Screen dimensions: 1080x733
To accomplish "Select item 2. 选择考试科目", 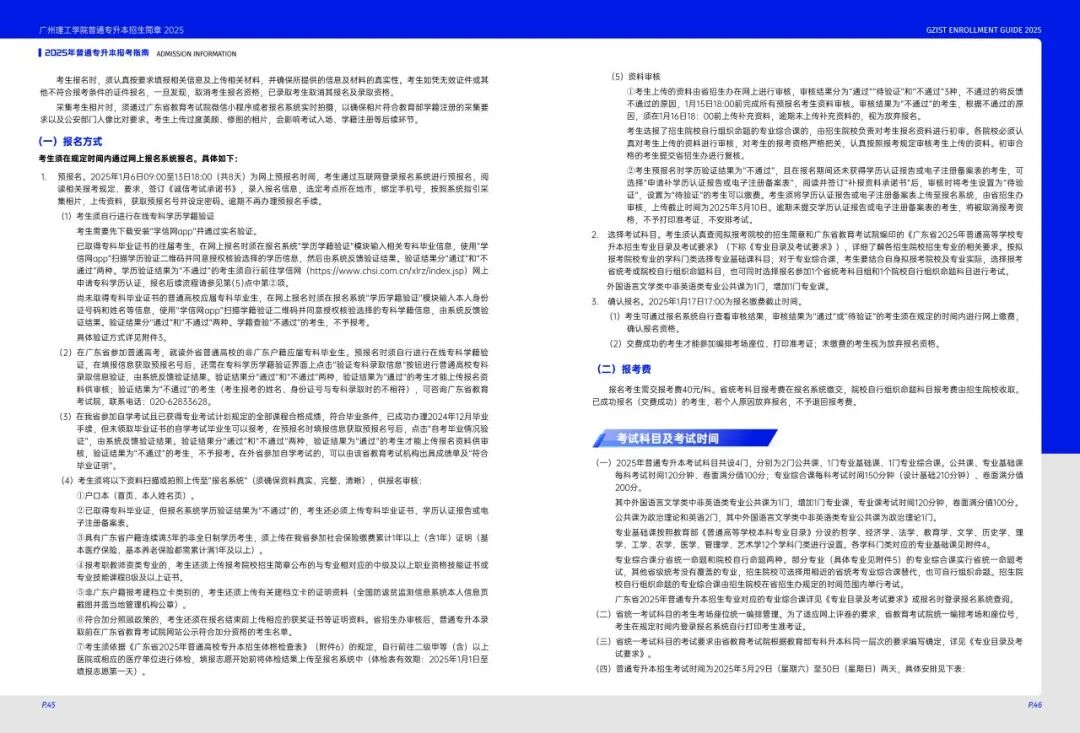I will 807,253.
